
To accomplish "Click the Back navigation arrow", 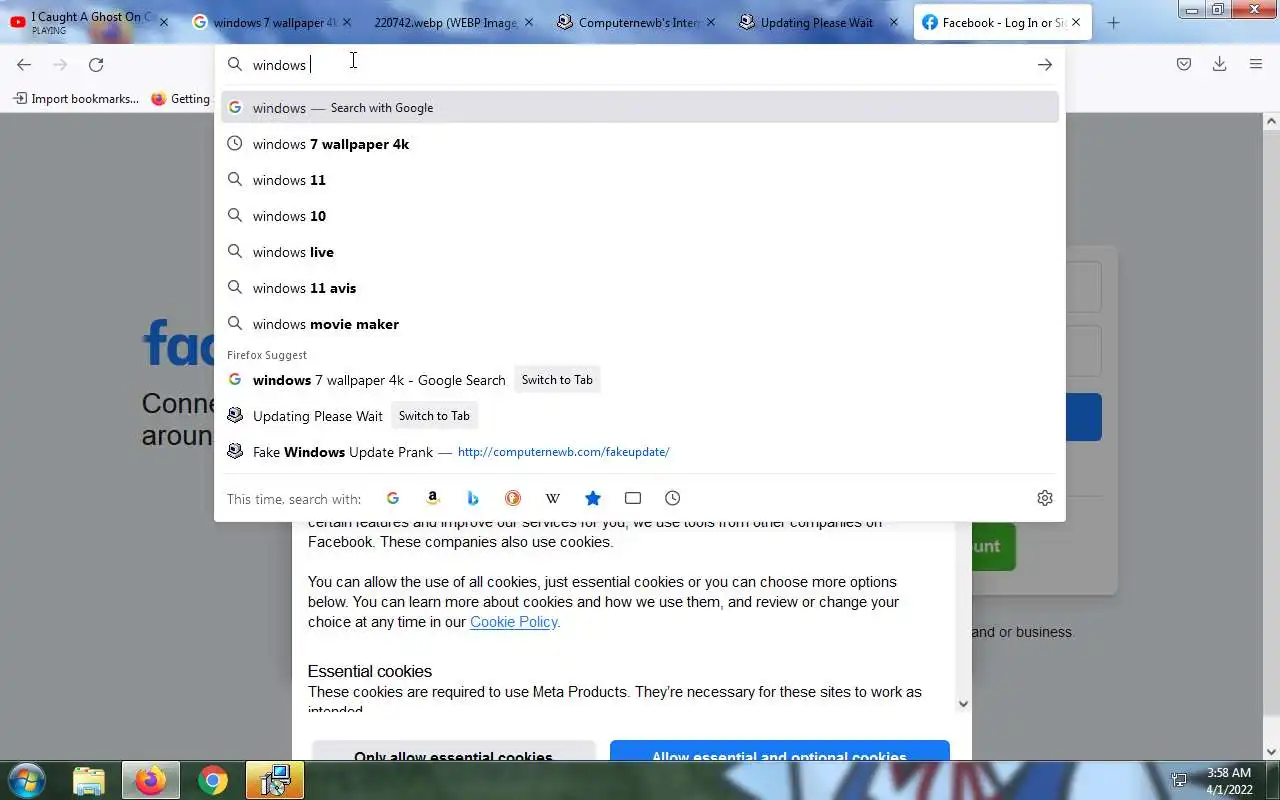I will (24, 65).
